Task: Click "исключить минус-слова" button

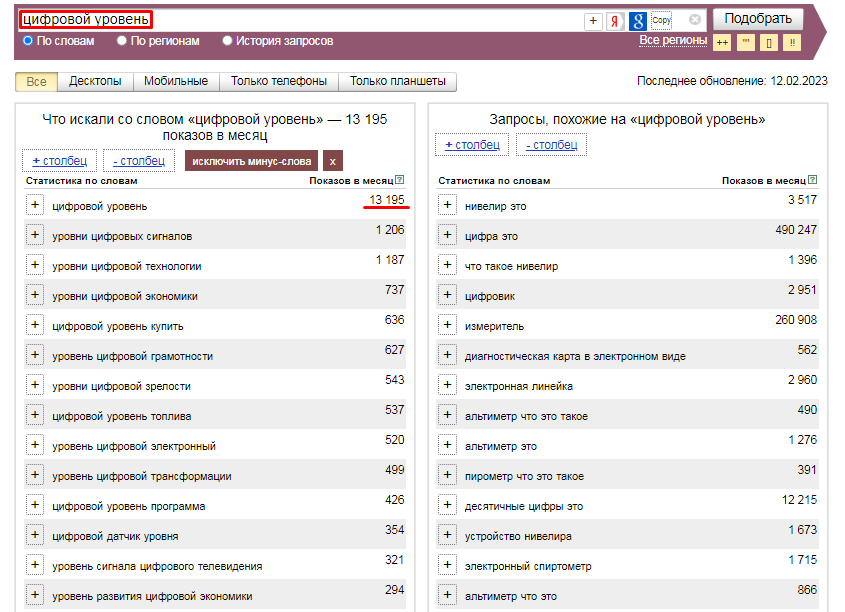Action: pyautogui.click(x=252, y=160)
